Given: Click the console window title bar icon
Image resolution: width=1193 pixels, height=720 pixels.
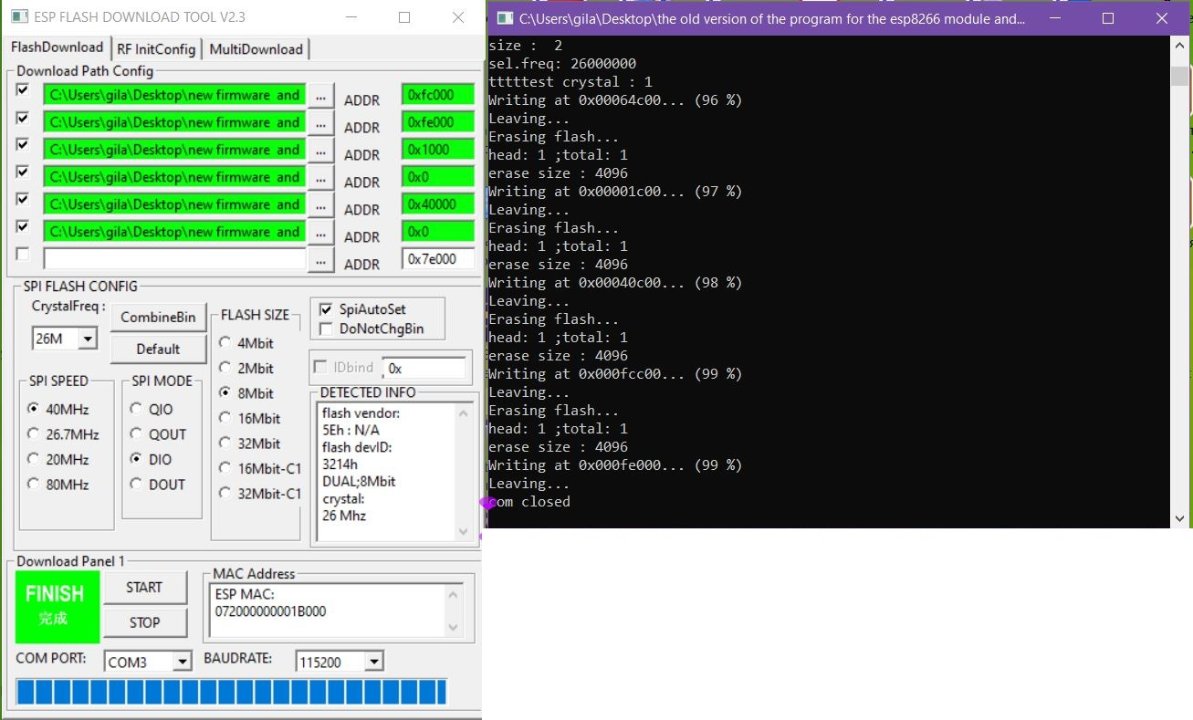Looking at the screenshot, I should point(504,18).
